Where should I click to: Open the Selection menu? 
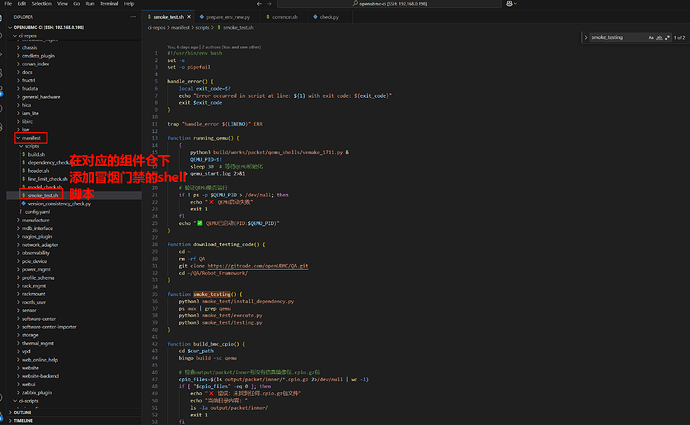pos(42,4)
